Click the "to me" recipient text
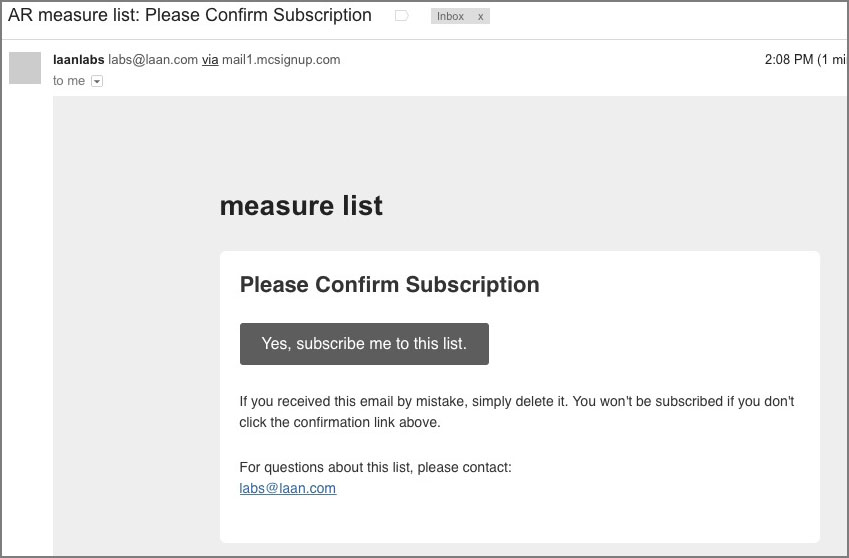Screen dimensions: 849x558 click(69, 81)
